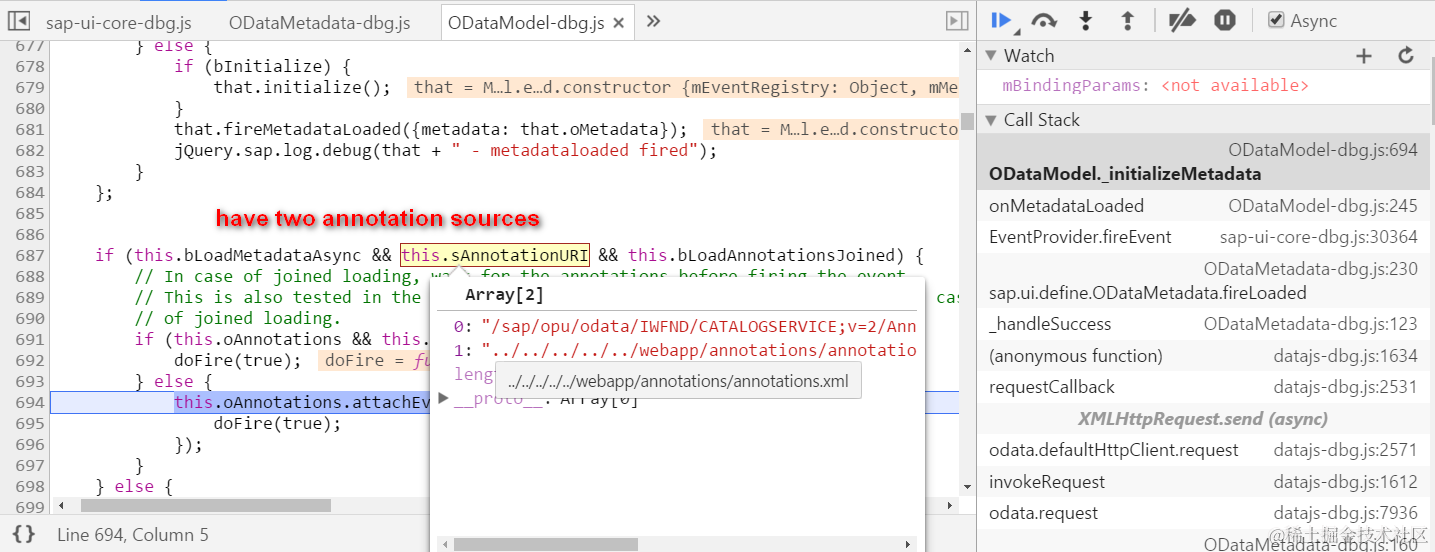This screenshot has width=1435, height=552.
Task: Click line number 694 in gutter
Action: [31, 402]
